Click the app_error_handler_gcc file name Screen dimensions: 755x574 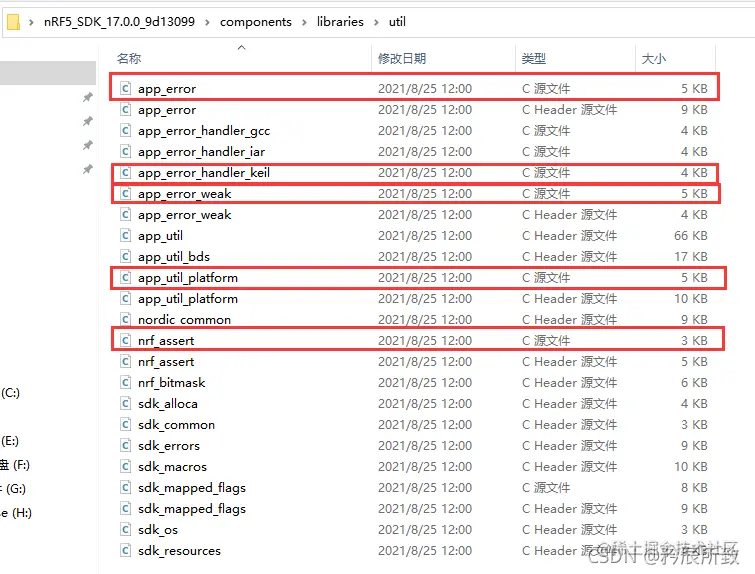(x=204, y=131)
